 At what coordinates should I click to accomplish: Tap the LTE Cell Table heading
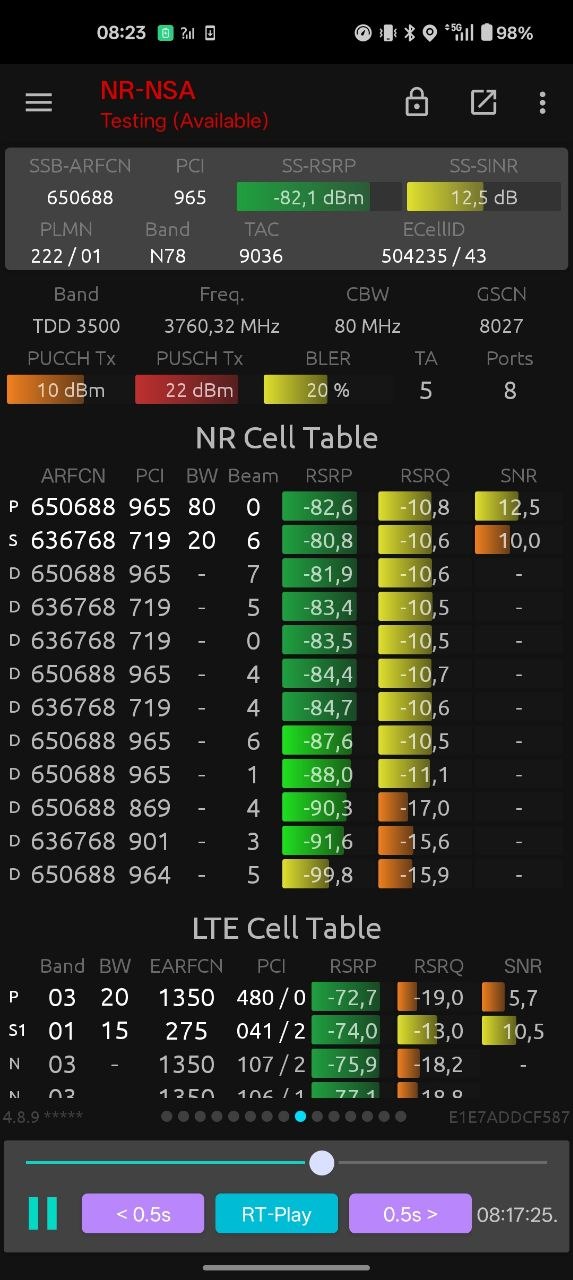(286, 928)
